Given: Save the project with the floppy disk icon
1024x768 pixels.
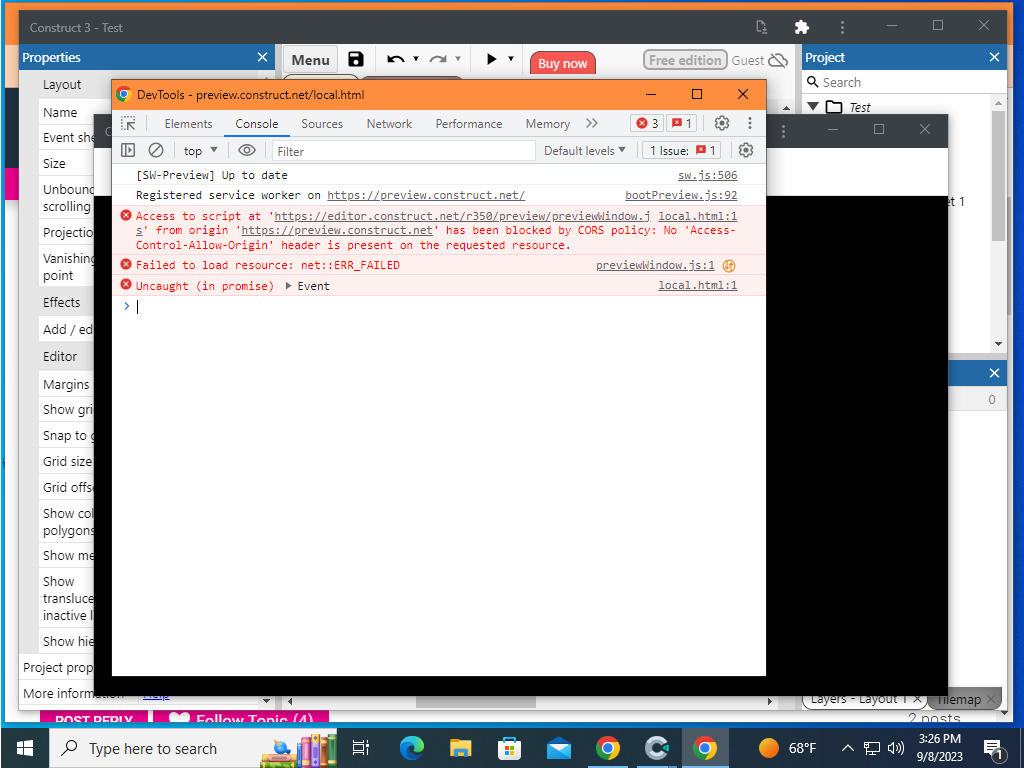Looking at the screenshot, I should pos(356,59).
